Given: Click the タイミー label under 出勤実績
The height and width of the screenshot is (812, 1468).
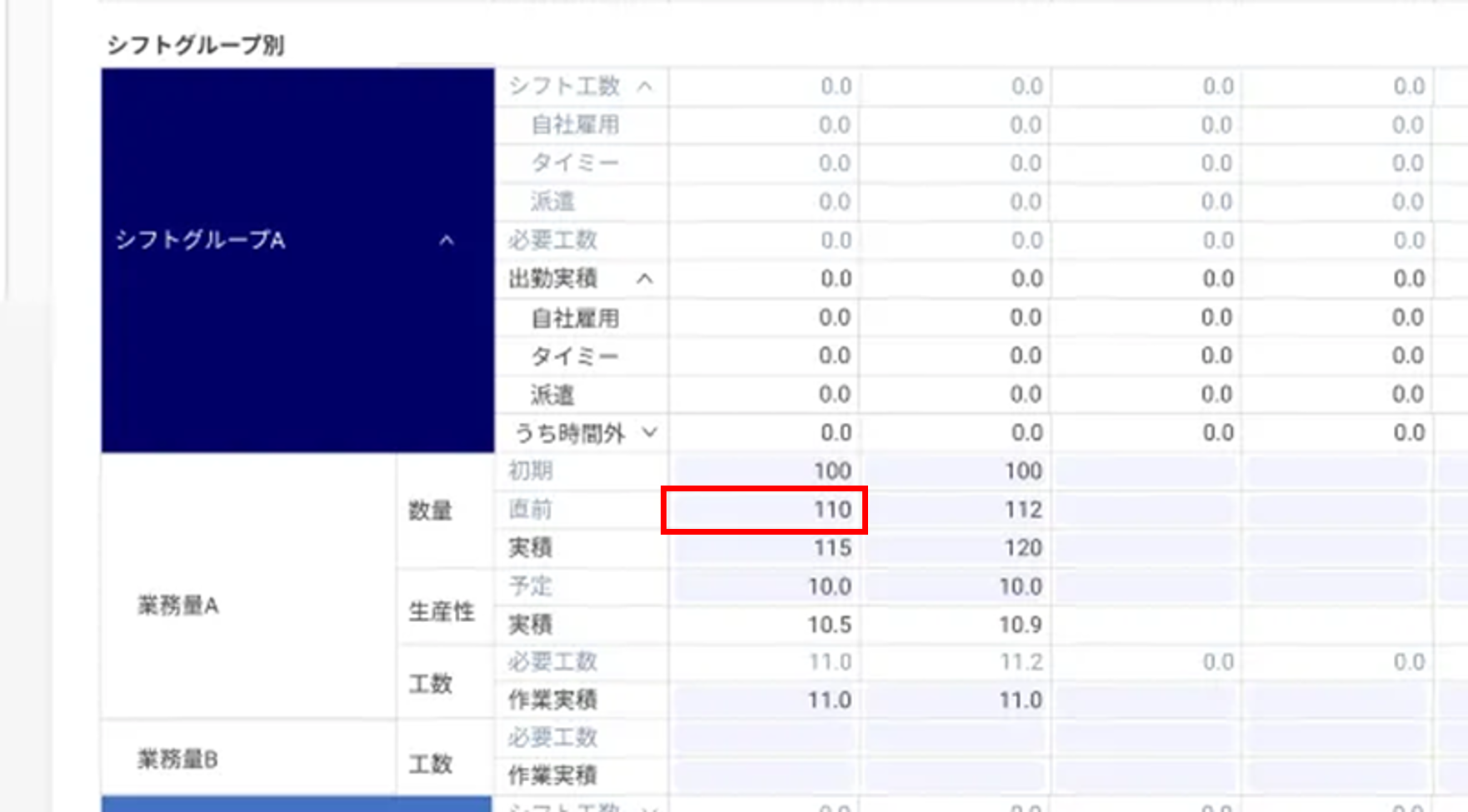Looking at the screenshot, I should (x=575, y=356).
